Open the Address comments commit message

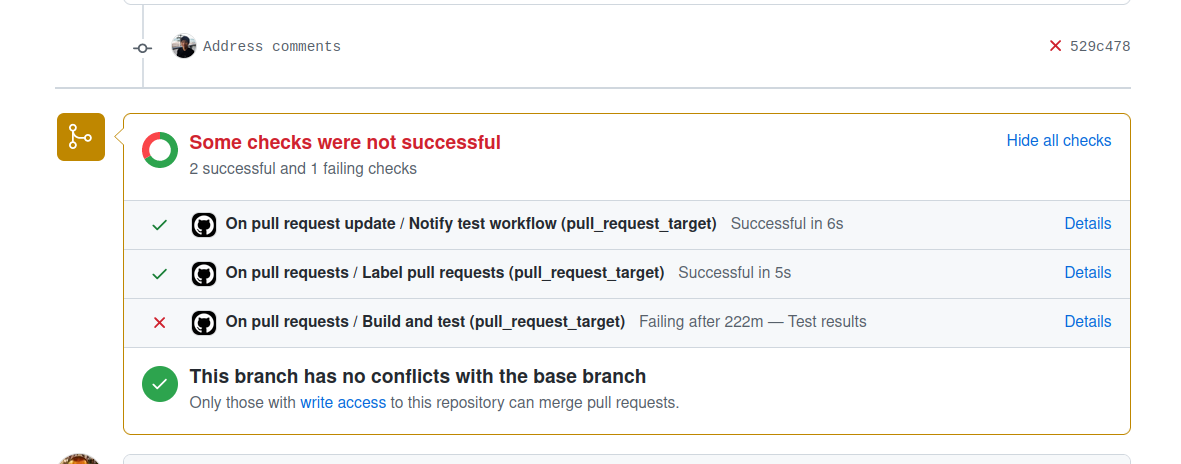click(272, 47)
